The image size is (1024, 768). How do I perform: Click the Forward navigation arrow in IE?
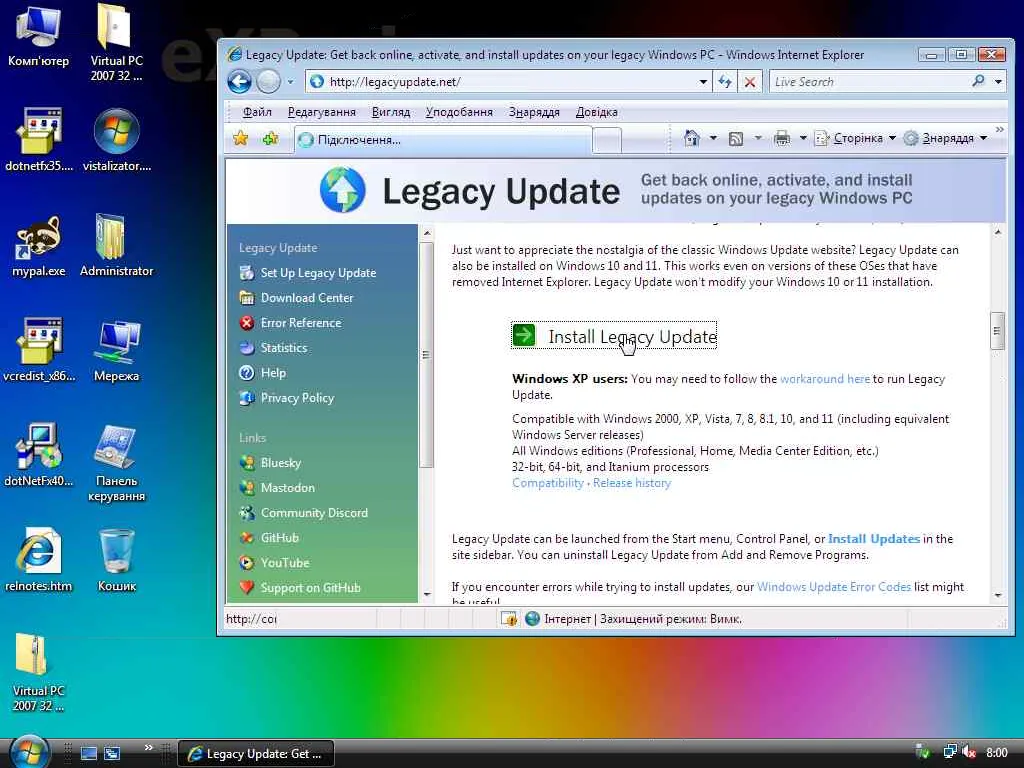(268, 82)
